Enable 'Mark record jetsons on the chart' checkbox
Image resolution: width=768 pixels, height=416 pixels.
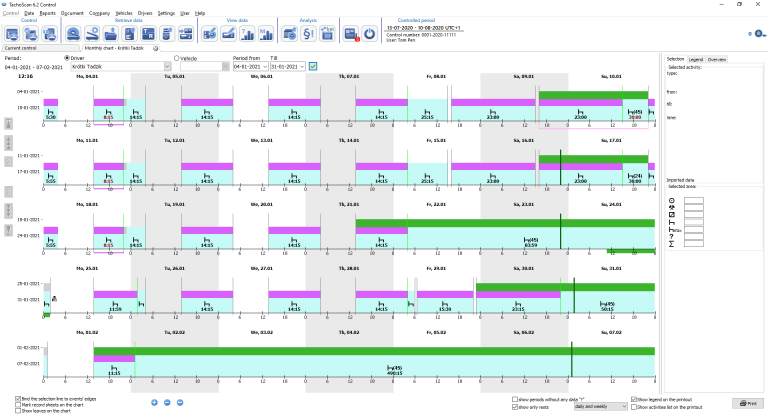coord(16,405)
